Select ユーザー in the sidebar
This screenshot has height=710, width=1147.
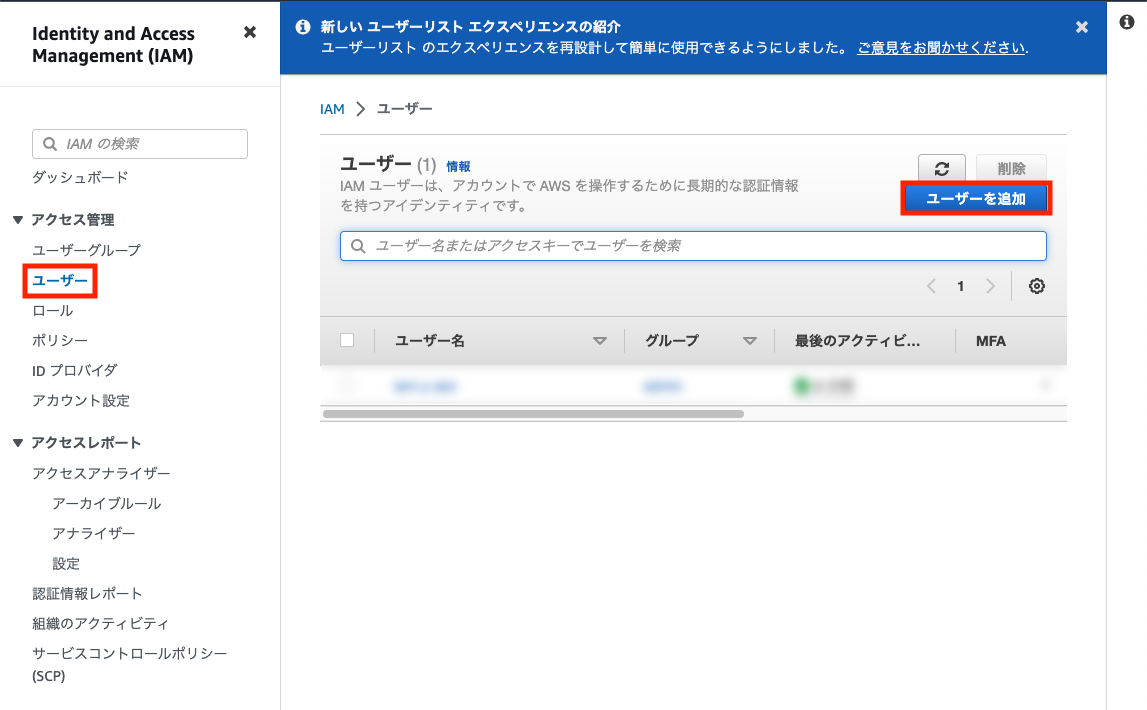[x=60, y=280]
